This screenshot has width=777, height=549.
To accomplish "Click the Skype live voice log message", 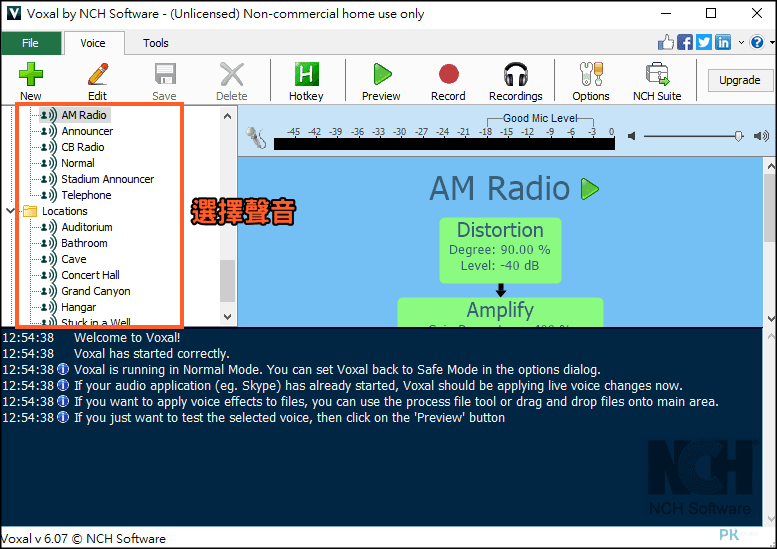I will tap(378, 385).
